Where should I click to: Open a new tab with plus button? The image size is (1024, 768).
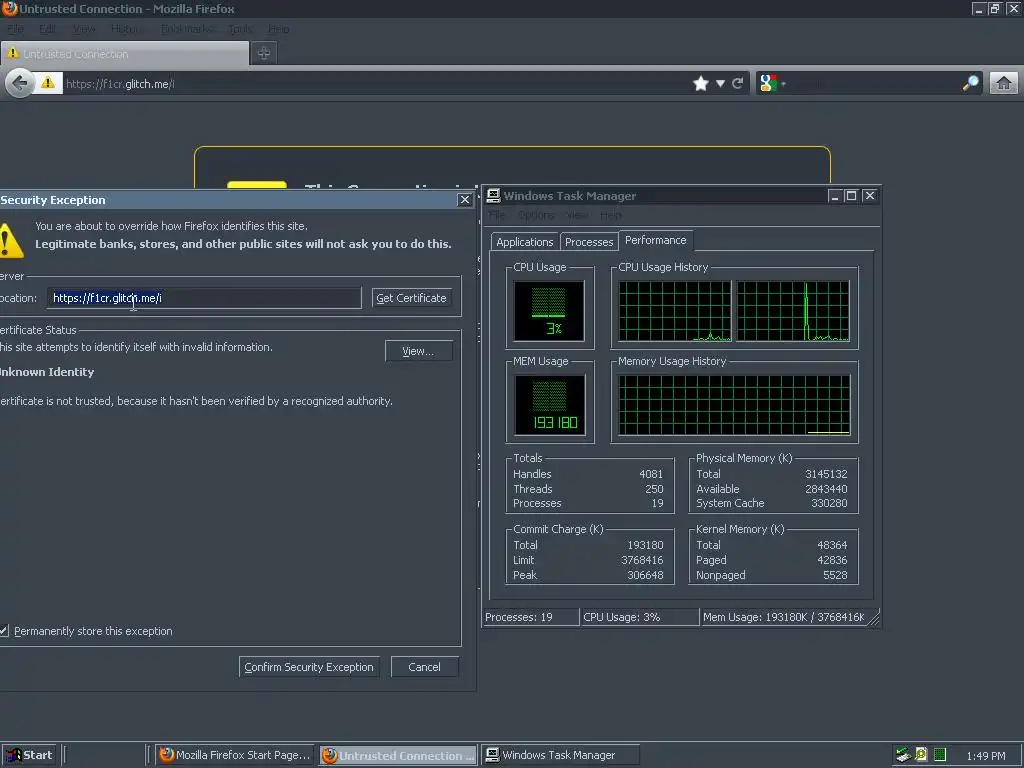click(264, 54)
